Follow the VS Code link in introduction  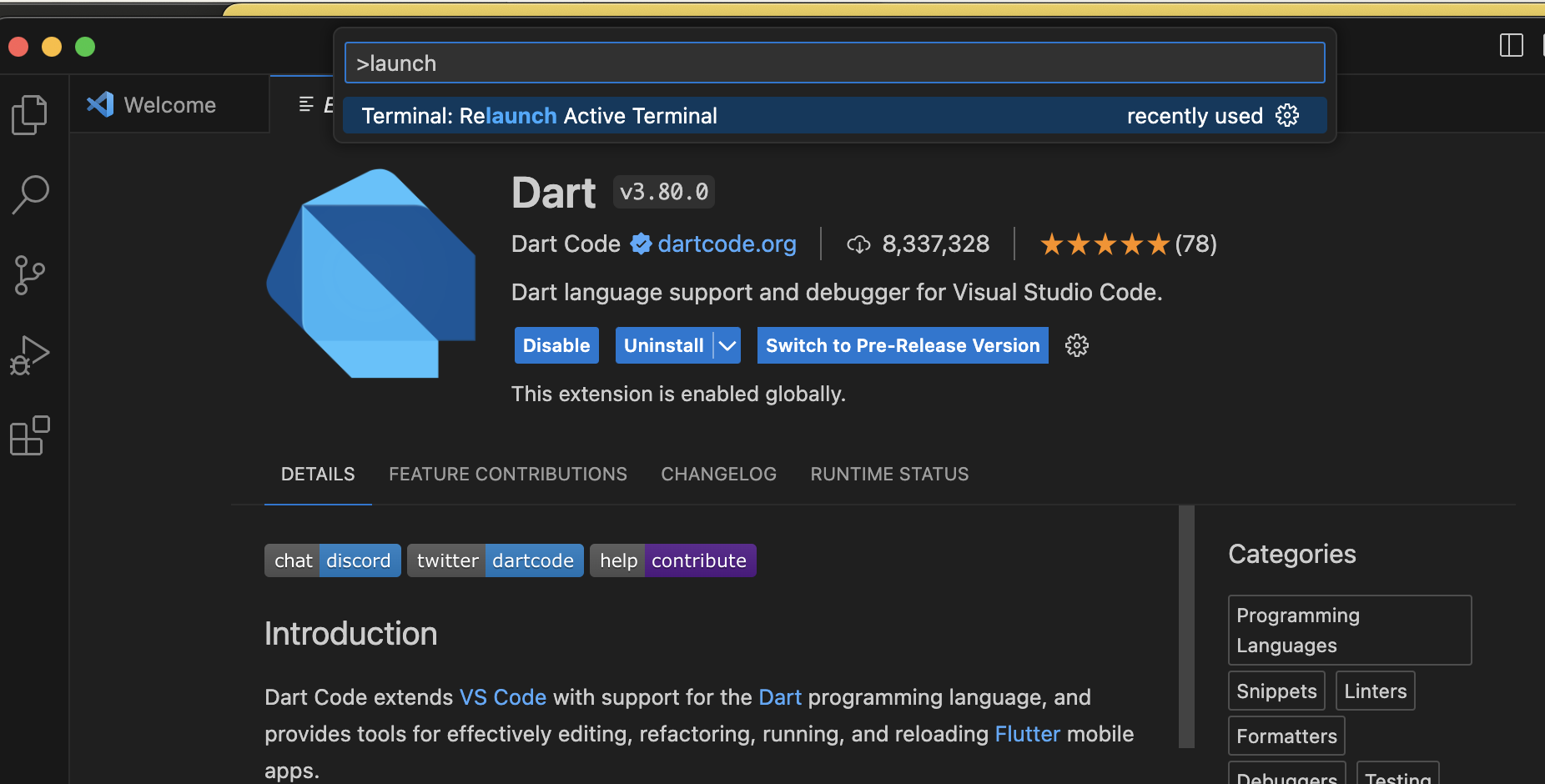503,697
